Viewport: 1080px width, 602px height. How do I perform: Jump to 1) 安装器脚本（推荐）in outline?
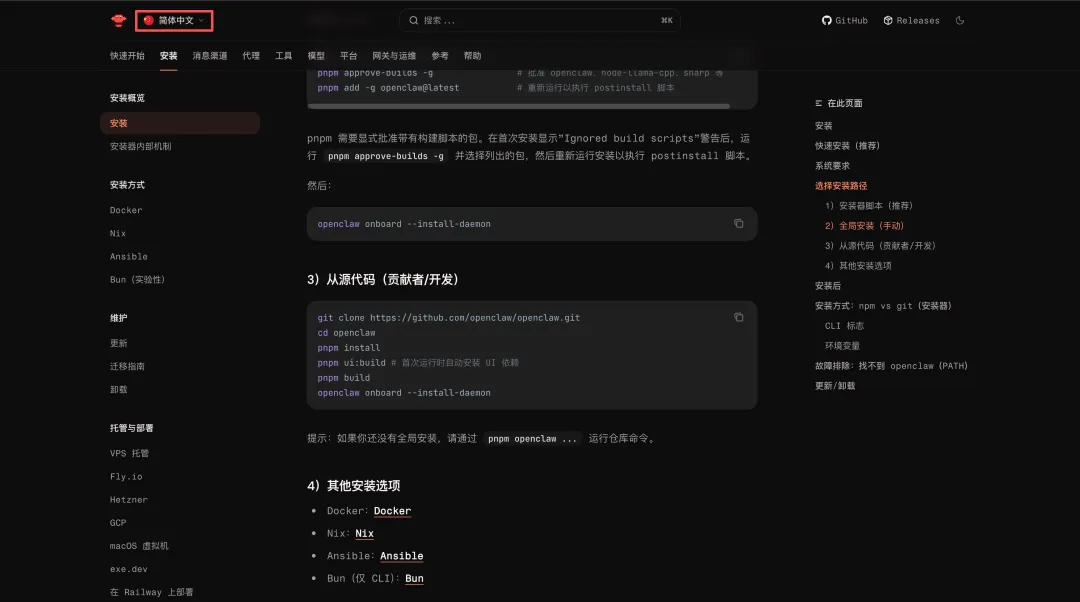point(869,206)
